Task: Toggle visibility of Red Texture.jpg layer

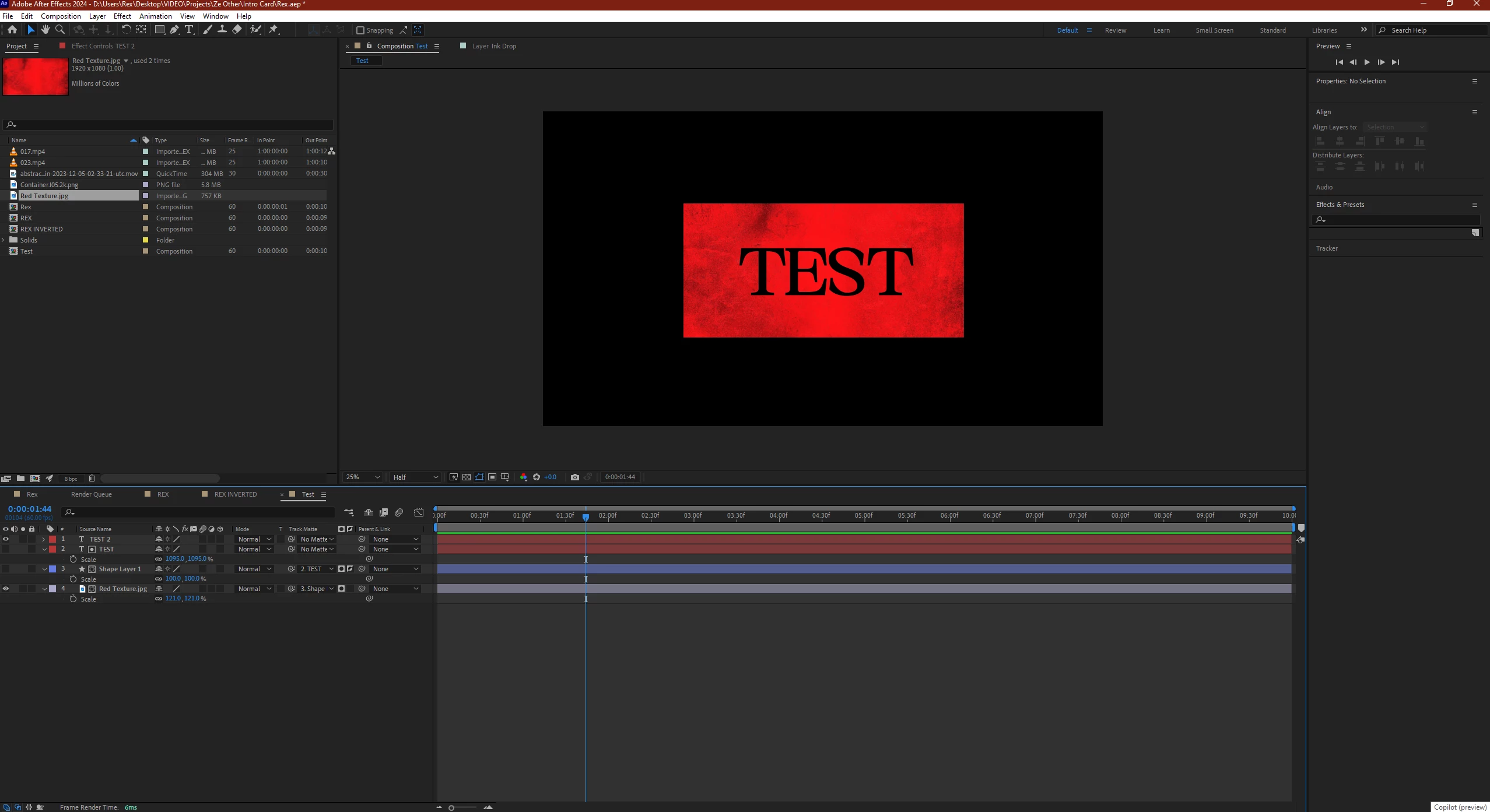Action: click(x=6, y=589)
